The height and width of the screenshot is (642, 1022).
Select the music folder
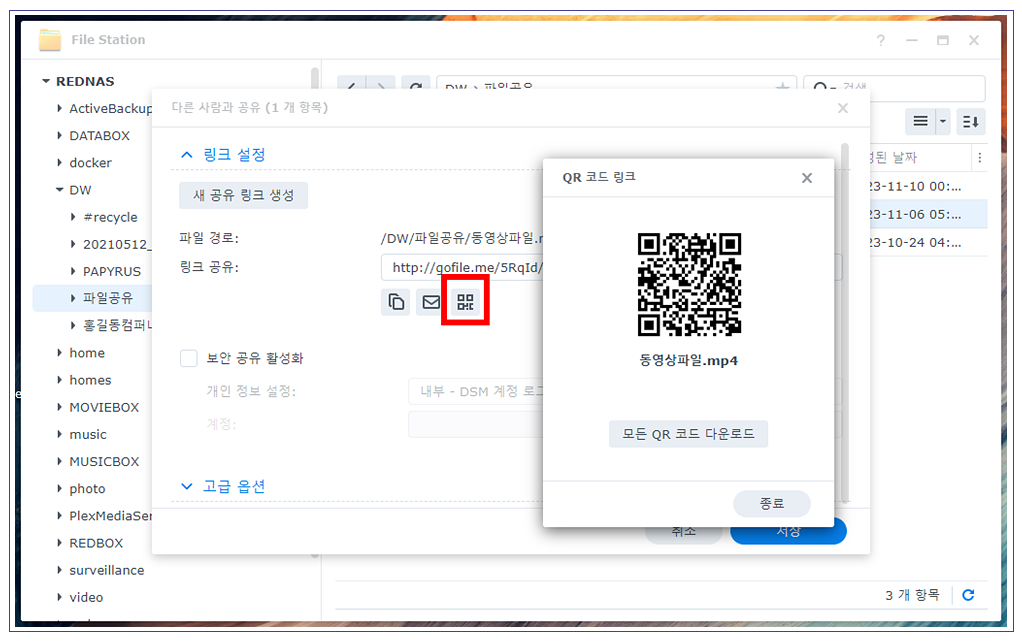88,434
